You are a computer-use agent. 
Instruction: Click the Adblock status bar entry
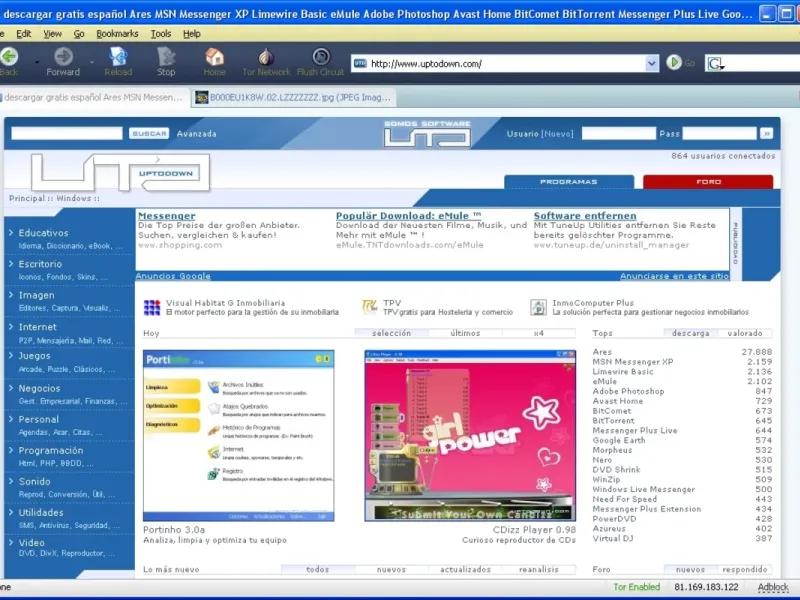pyautogui.click(x=772, y=587)
